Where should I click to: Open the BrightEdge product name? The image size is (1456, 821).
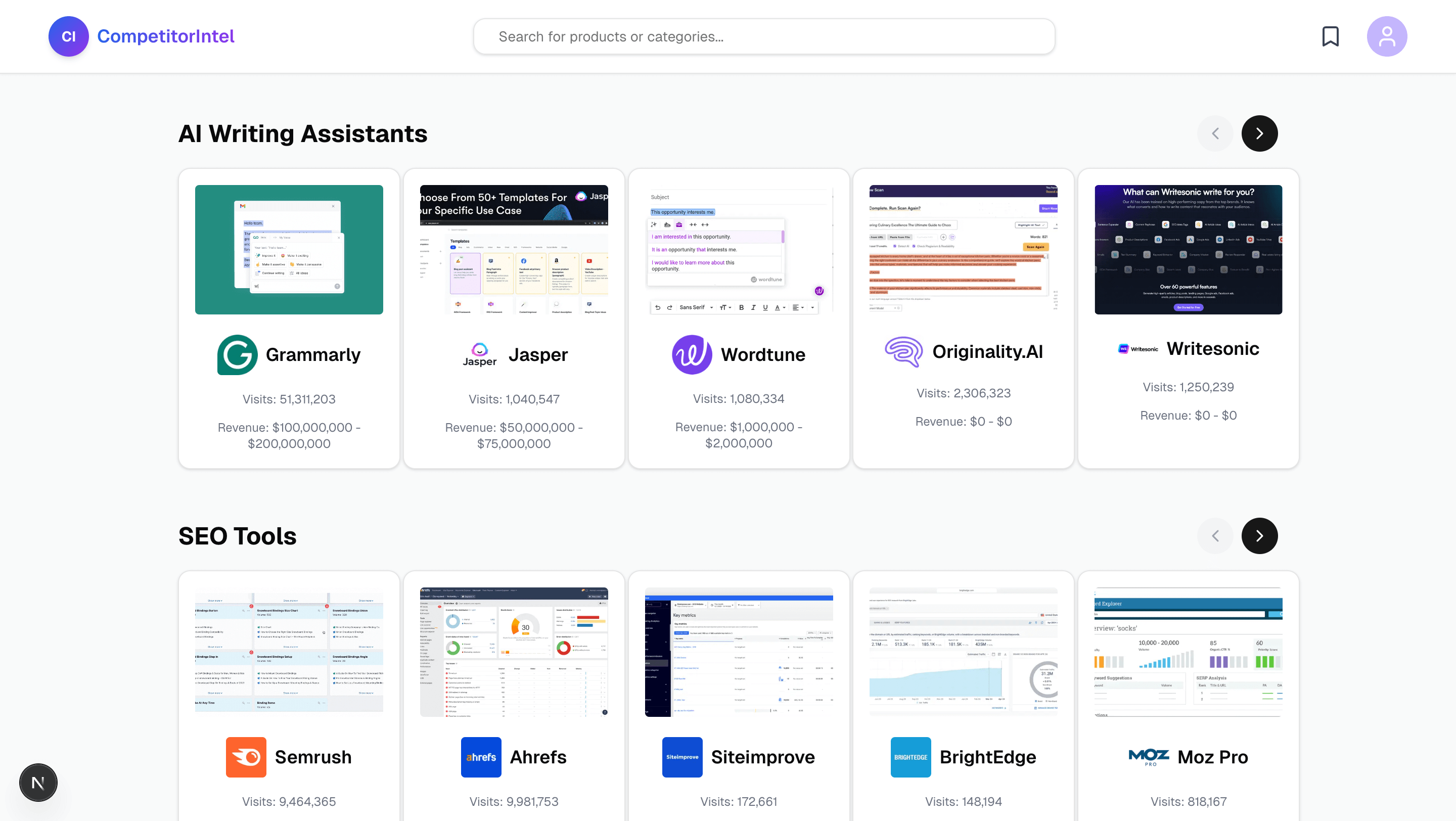(988, 757)
